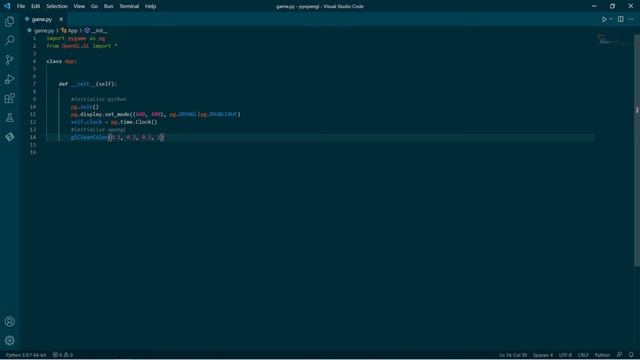Open the Help menu
The width and height of the screenshot is (640, 360).
[x=151, y=6]
